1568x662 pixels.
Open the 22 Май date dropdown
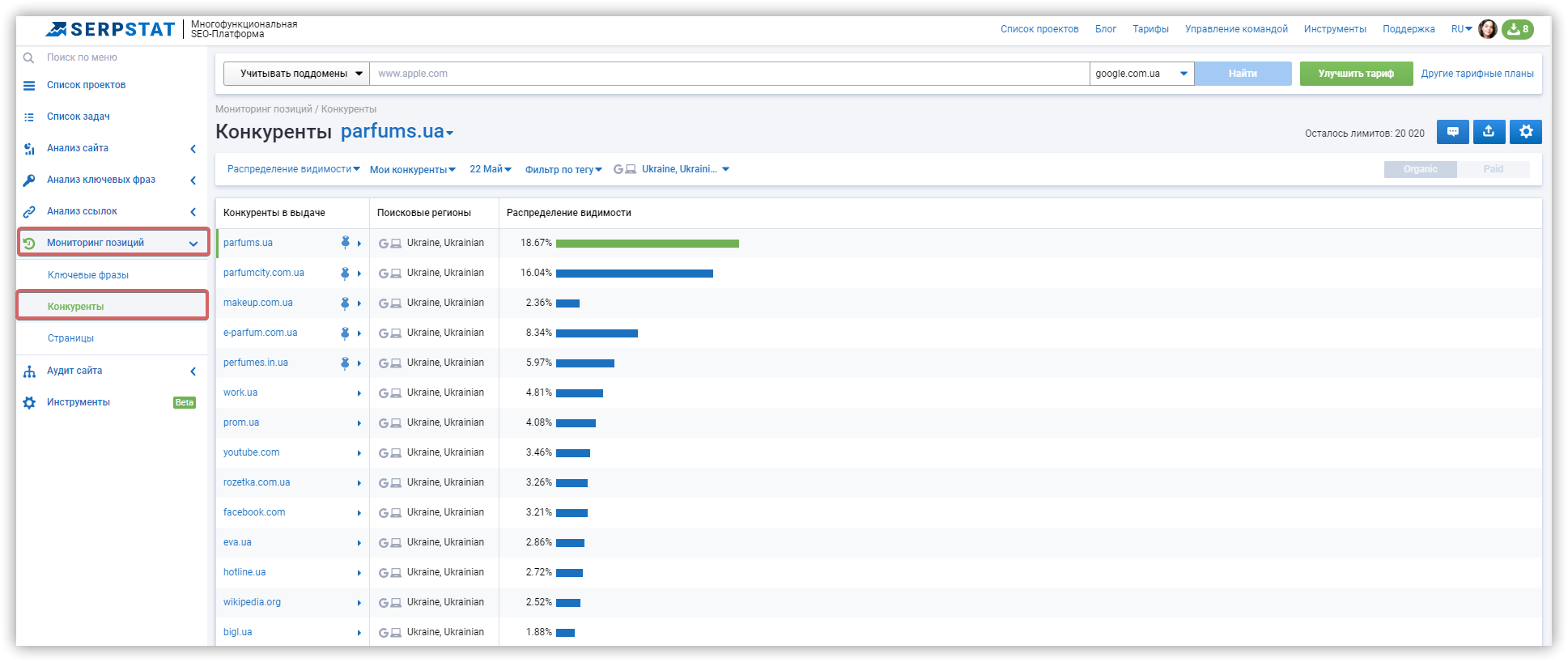pos(491,169)
